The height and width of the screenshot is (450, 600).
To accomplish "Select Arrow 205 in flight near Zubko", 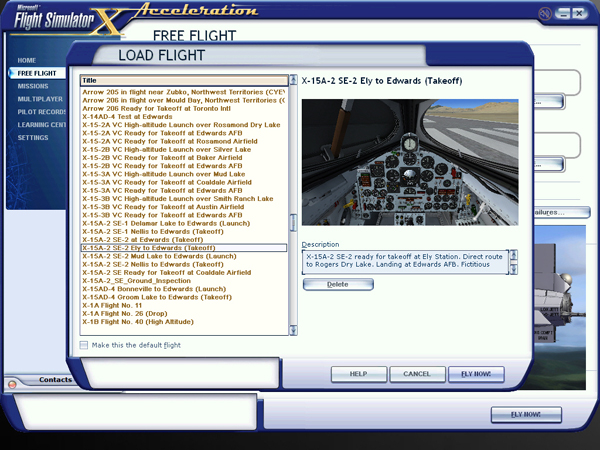I will [x=184, y=92].
